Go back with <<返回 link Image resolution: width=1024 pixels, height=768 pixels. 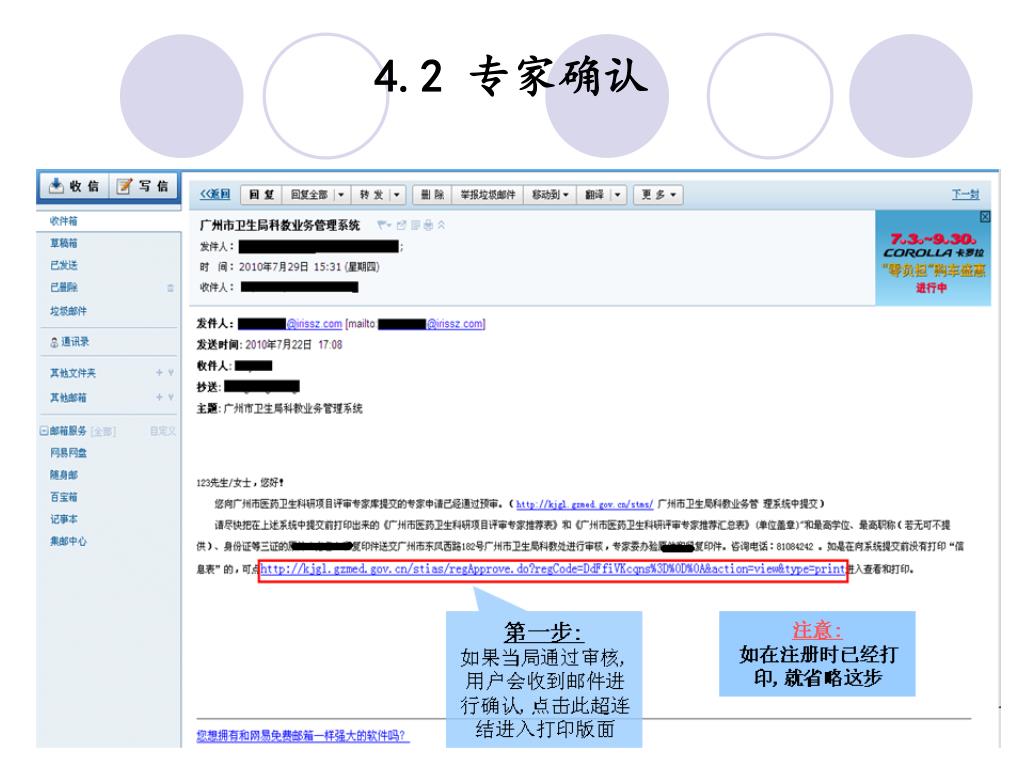[215, 194]
